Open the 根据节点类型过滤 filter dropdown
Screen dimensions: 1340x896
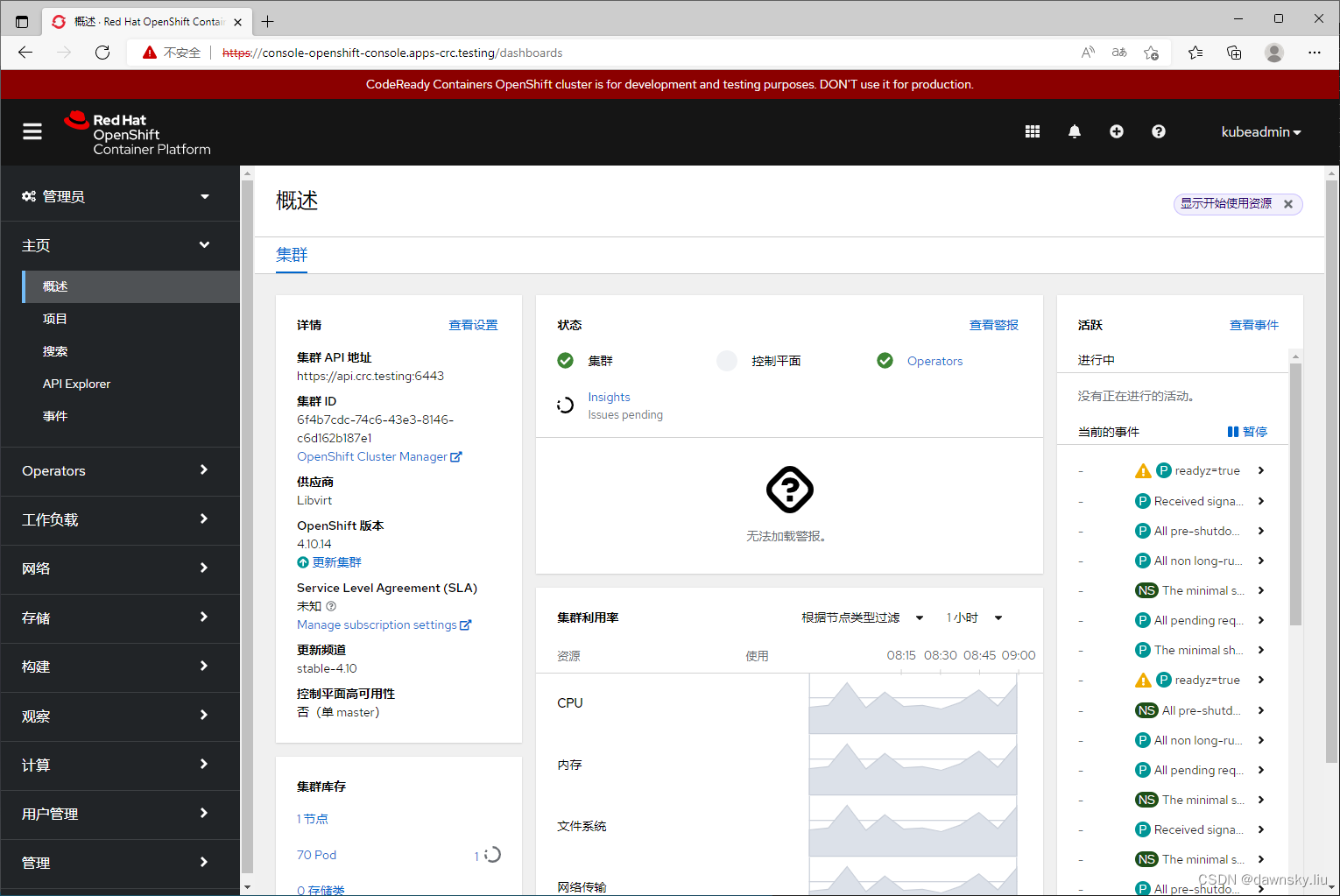point(862,617)
